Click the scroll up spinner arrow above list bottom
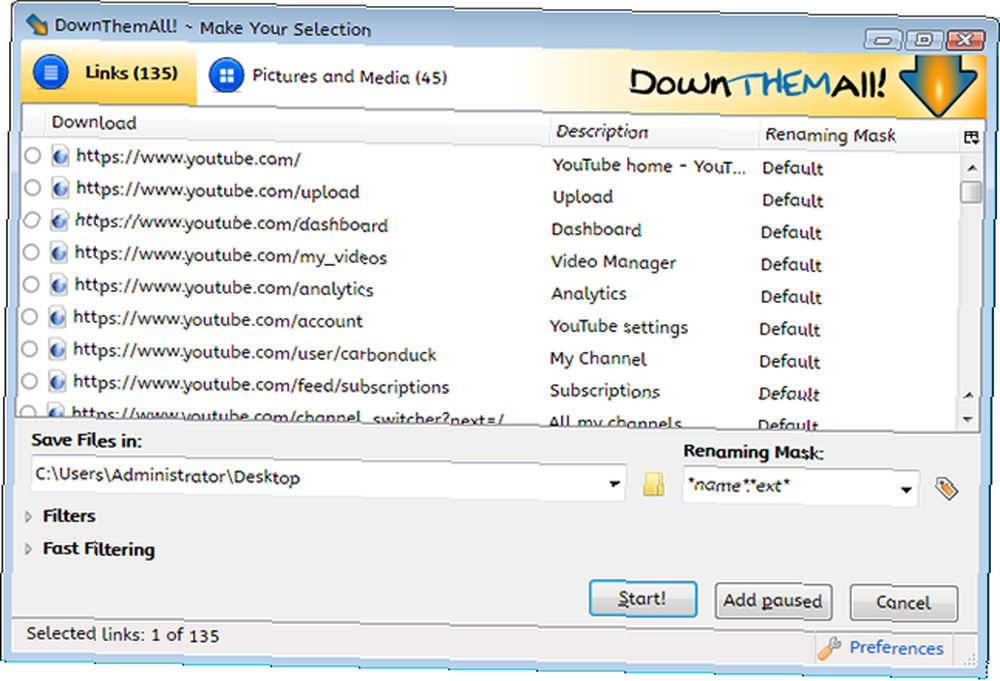1000x681 pixels. 968,395
